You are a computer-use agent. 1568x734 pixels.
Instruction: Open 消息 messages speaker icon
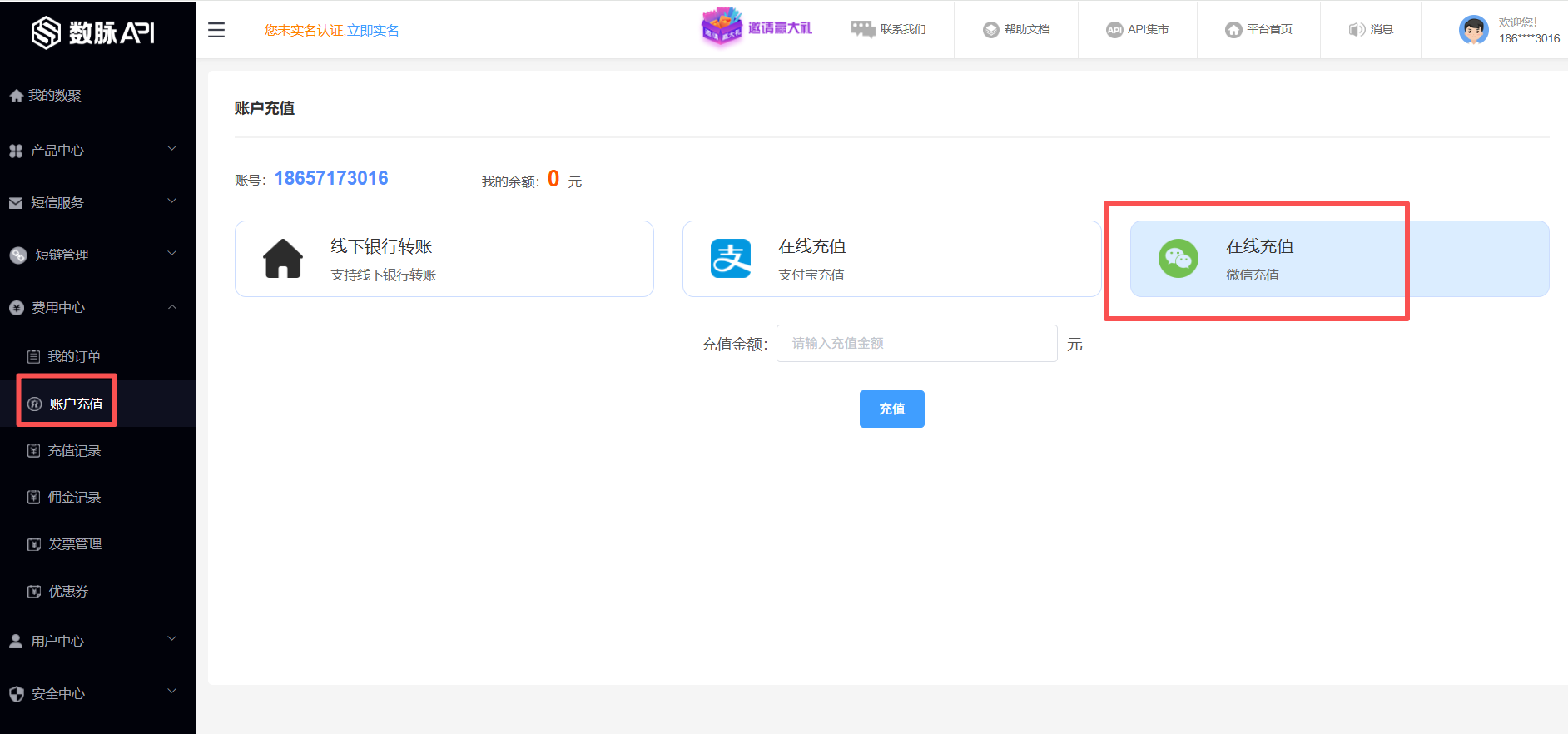tap(1357, 30)
